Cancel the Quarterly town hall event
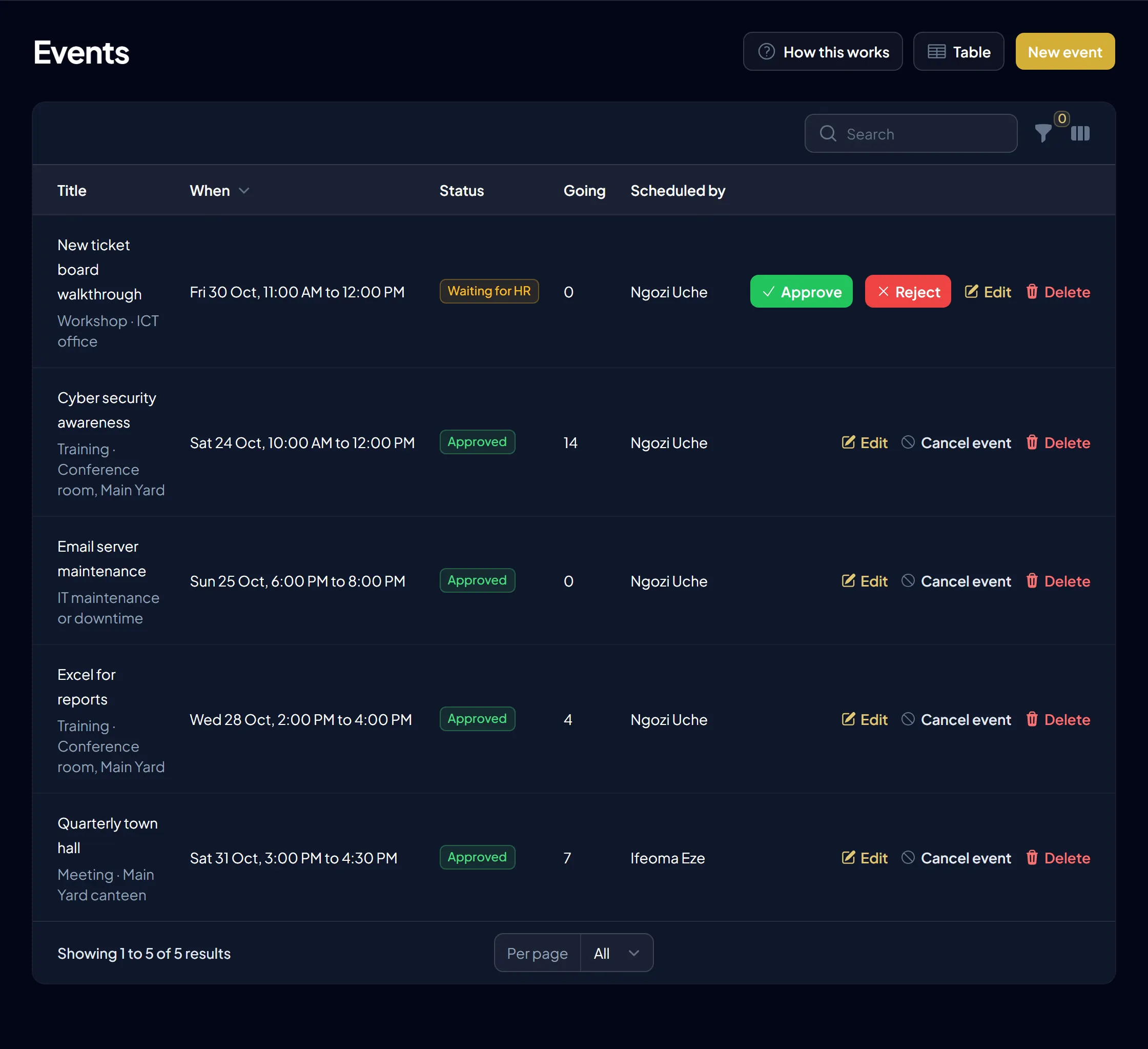 coord(956,858)
